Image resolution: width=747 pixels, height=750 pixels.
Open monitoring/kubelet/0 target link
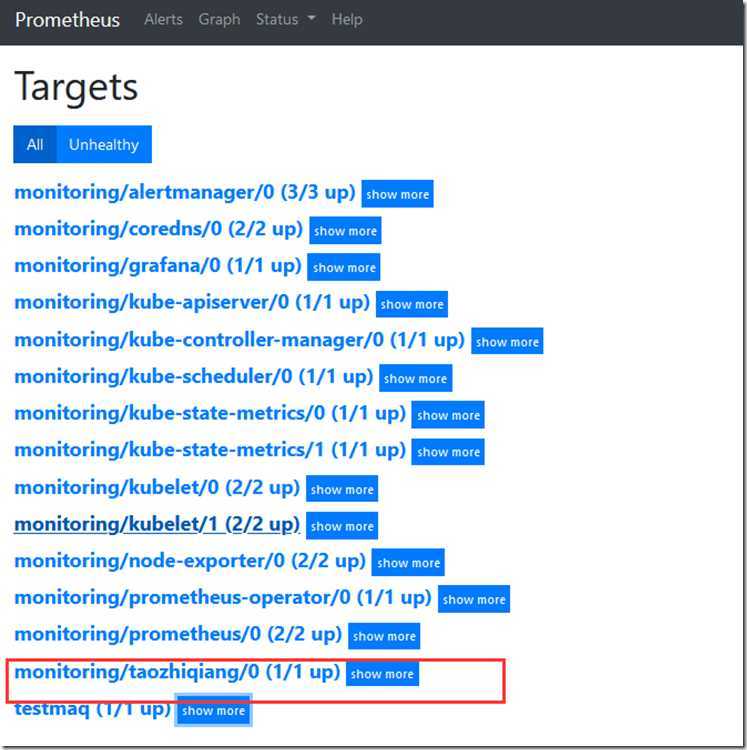click(x=157, y=488)
